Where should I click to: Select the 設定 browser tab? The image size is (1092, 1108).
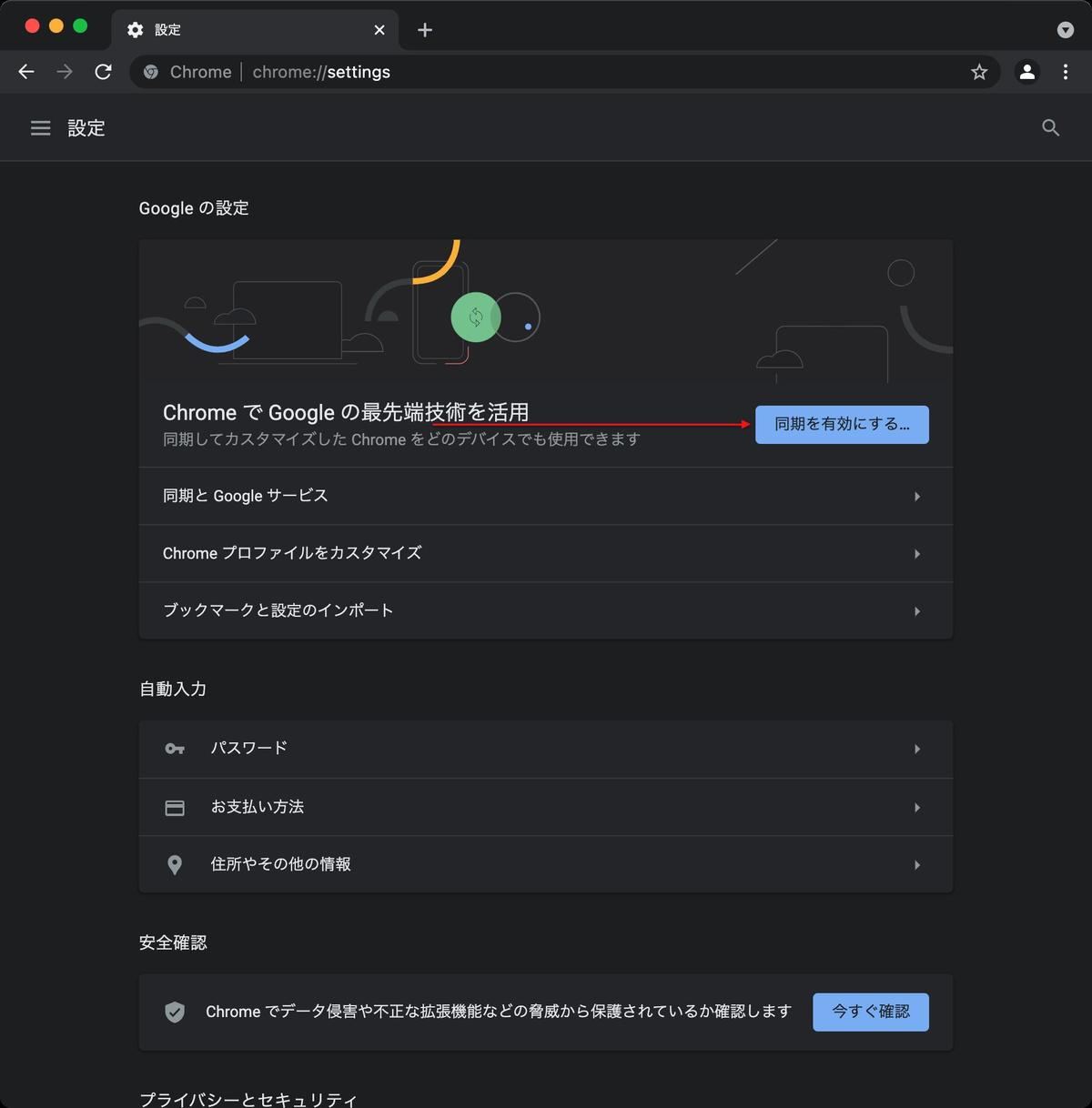(255, 30)
